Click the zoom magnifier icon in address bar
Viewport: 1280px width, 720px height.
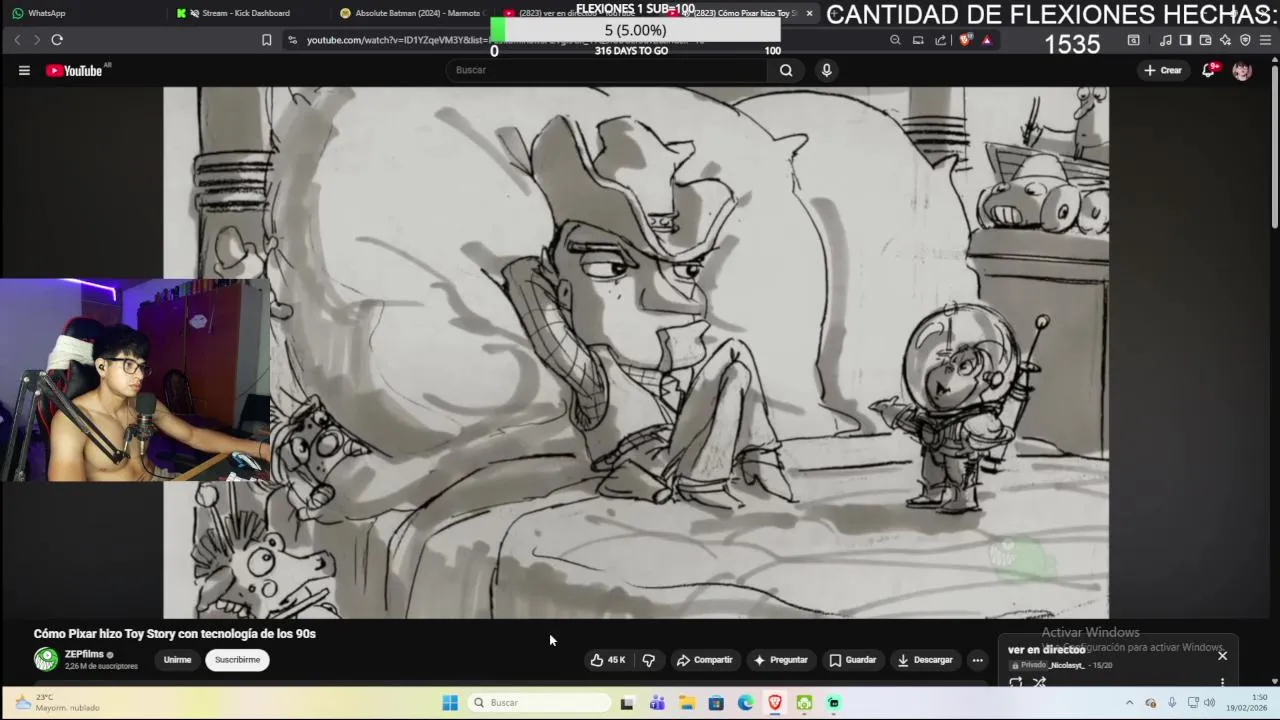pyautogui.click(x=895, y=40)
